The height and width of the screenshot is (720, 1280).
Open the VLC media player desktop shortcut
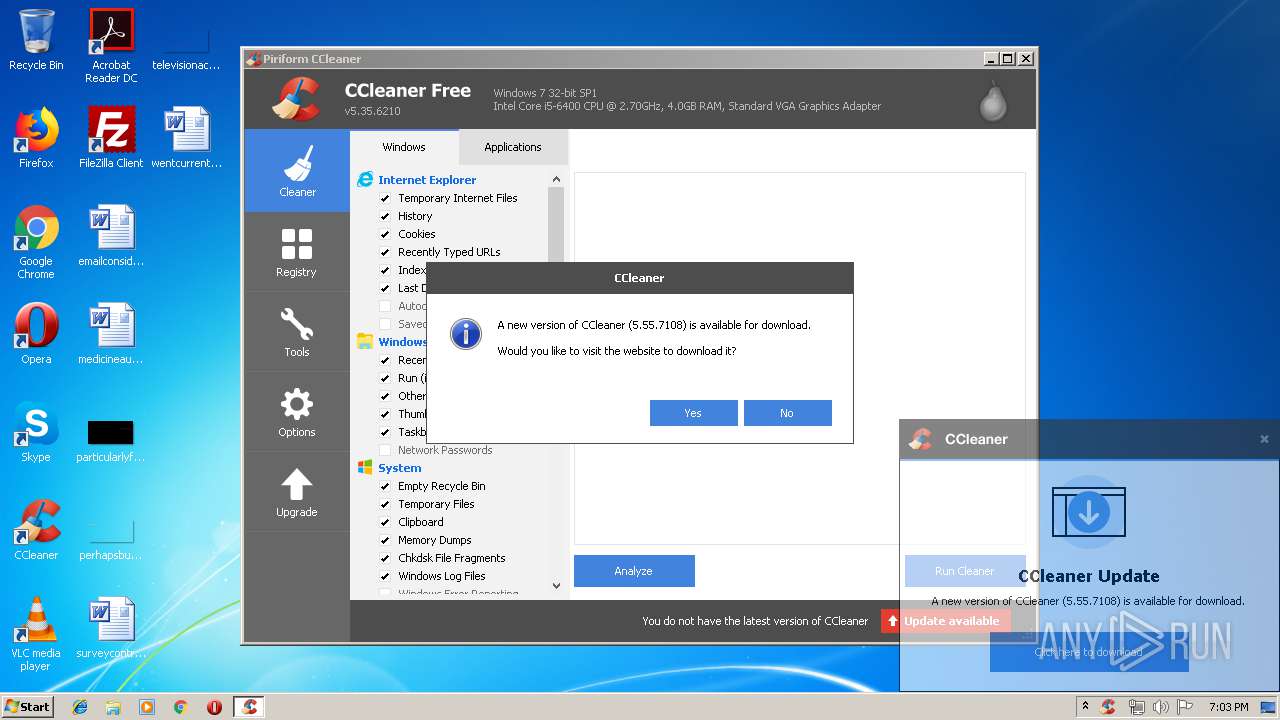36,634
